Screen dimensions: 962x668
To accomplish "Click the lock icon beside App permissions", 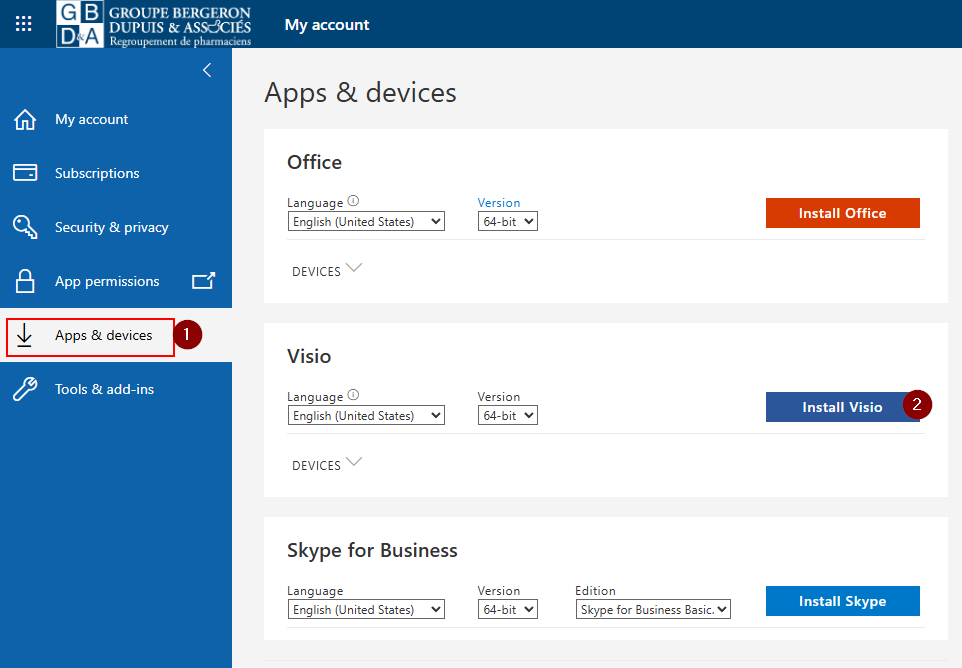I will tap(25, 281).
